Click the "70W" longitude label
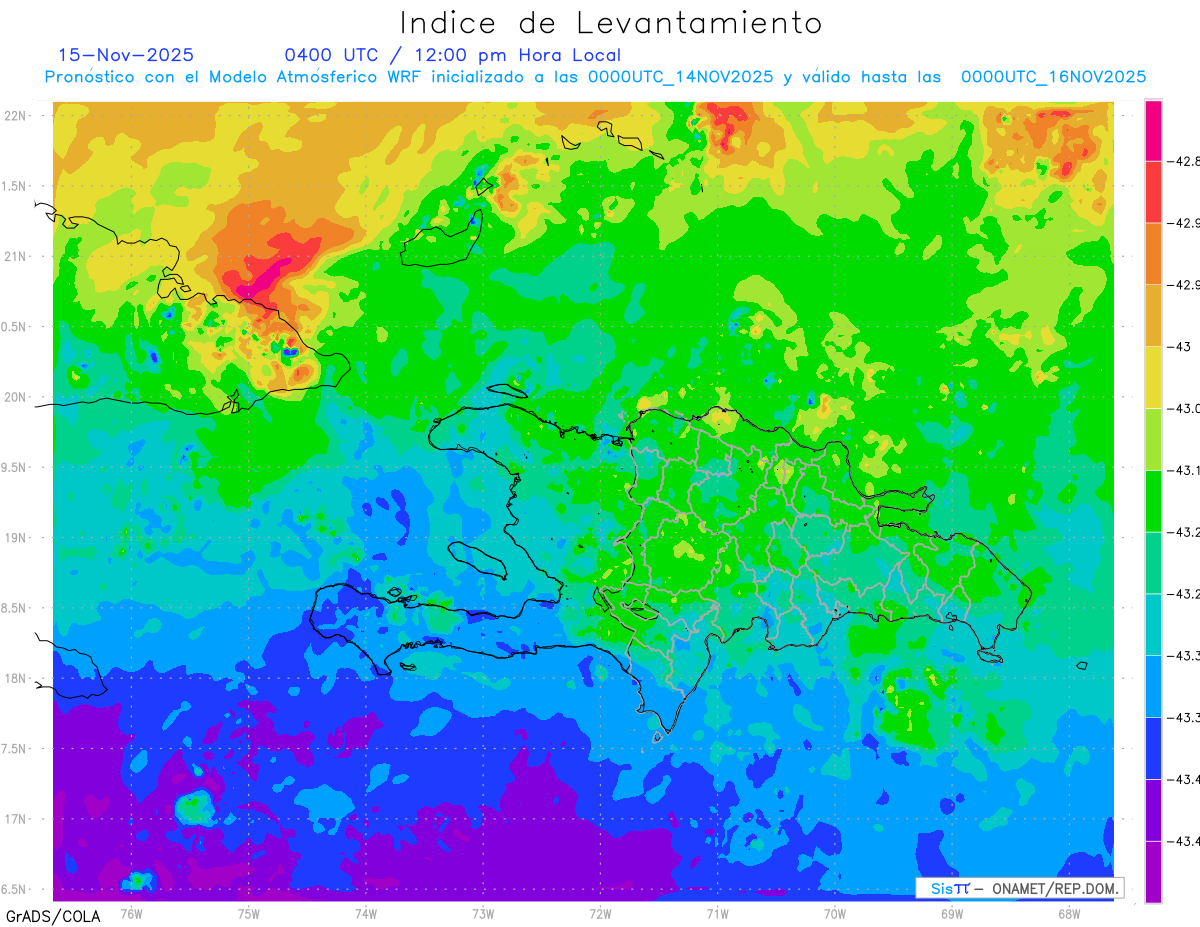Screen dimensions: 1200x927 coord(834,912)
